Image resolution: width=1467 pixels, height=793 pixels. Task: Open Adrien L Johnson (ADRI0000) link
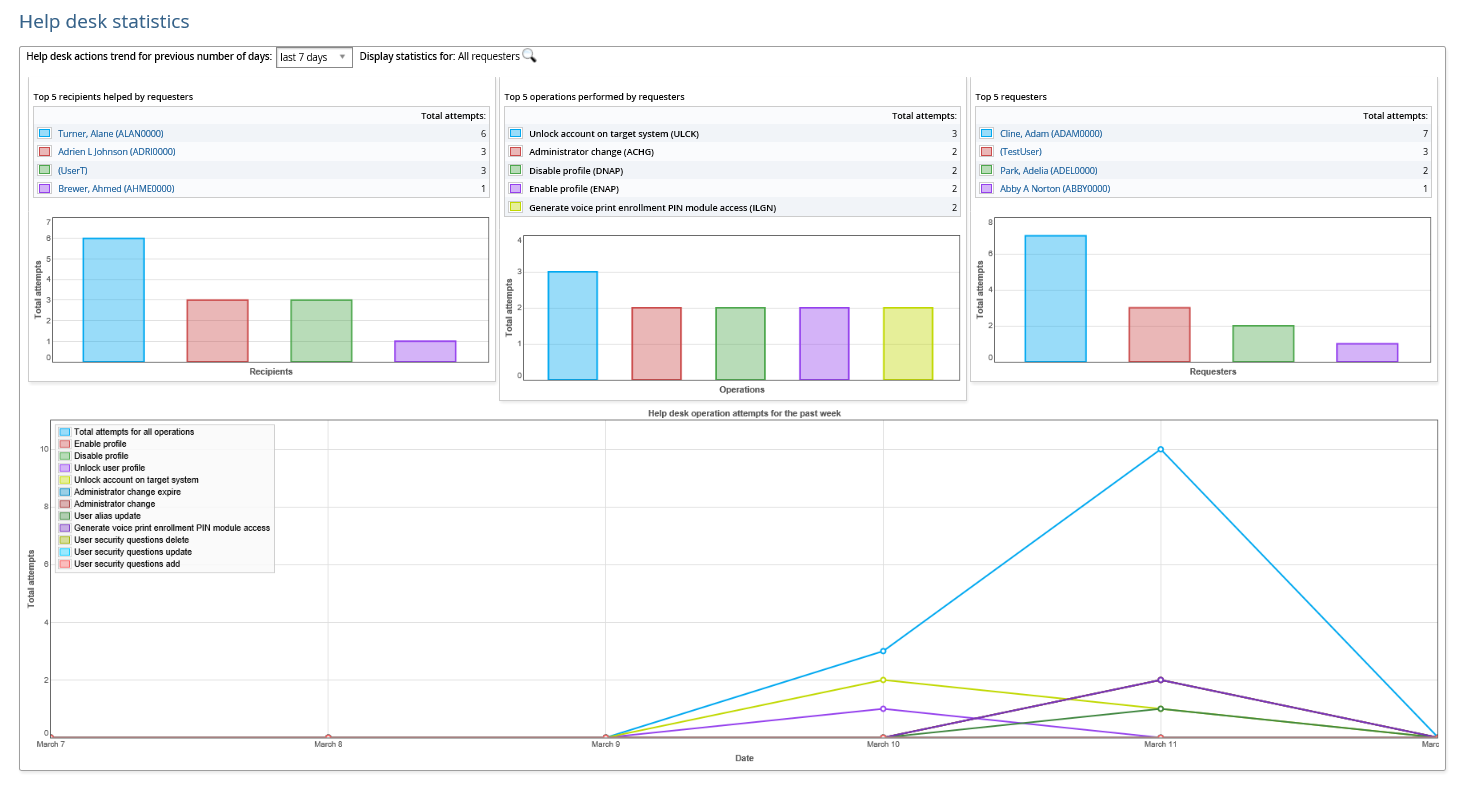click(x=116, y=152)
